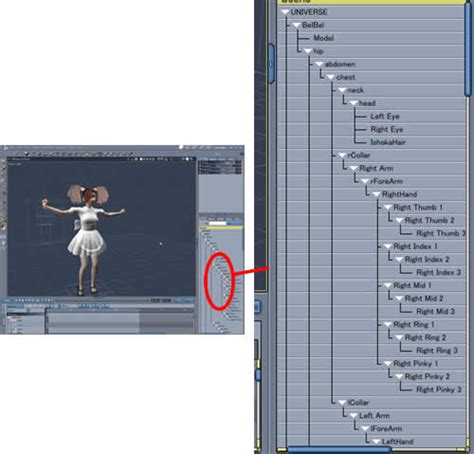Screen dimensions: 474x454
Task: Collapse the Right Ring 1 triangle
Action: point(387,324)
